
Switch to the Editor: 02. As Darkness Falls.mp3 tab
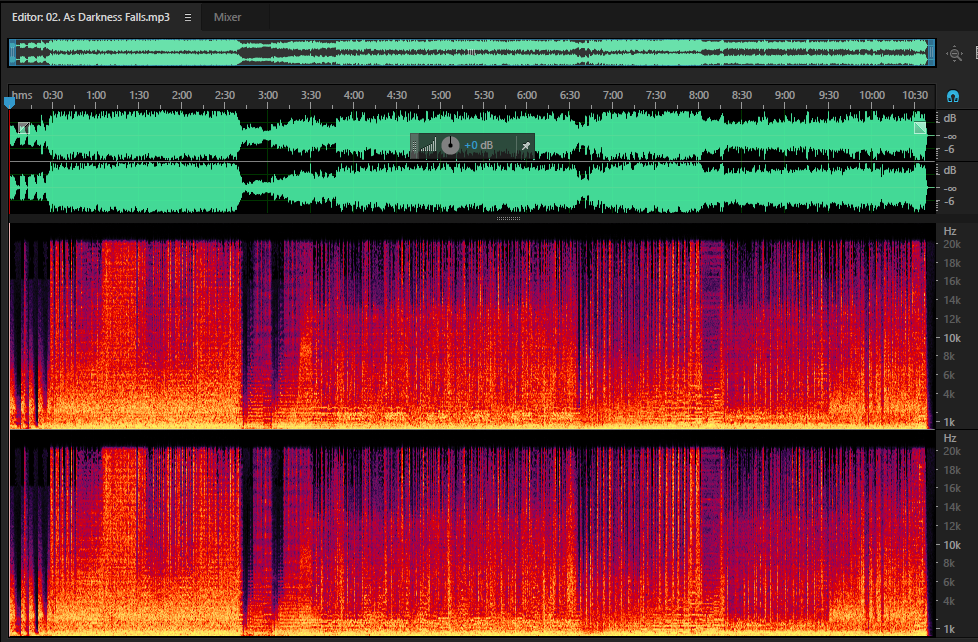pyautogui.click(x=91, y=17)
